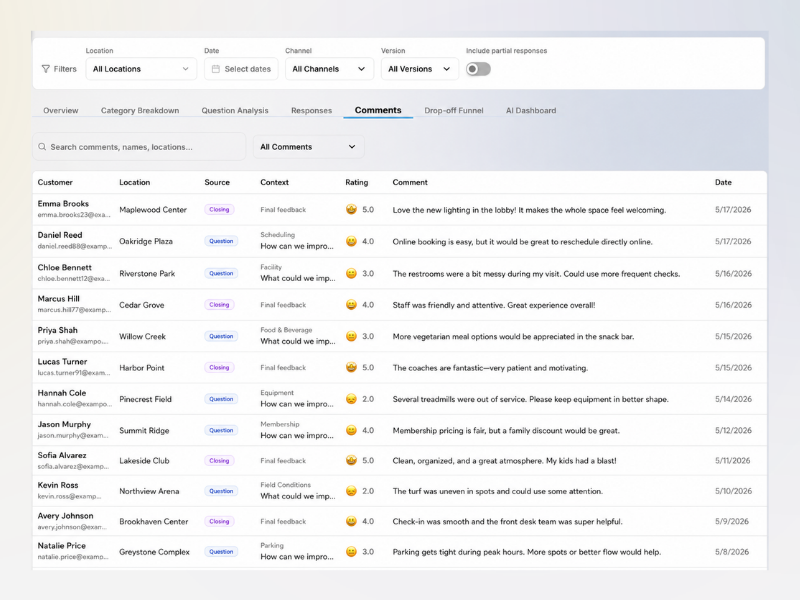
Task: Click Closing badge in Sofia Alvarez row
Action: coord(219,460)
